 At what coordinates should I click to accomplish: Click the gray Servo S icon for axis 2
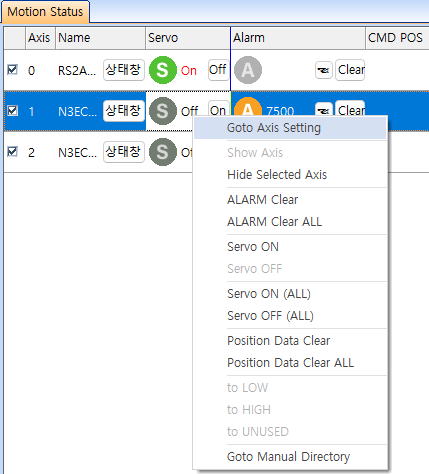(163, 152)
